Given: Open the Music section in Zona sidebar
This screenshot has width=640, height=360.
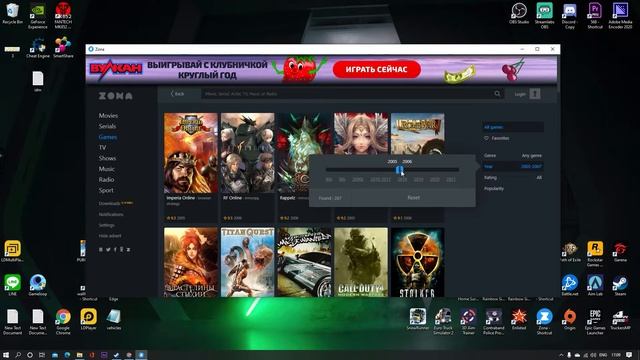Looking at the screenshot, I should pyautogui.click(x=107, y=169).
